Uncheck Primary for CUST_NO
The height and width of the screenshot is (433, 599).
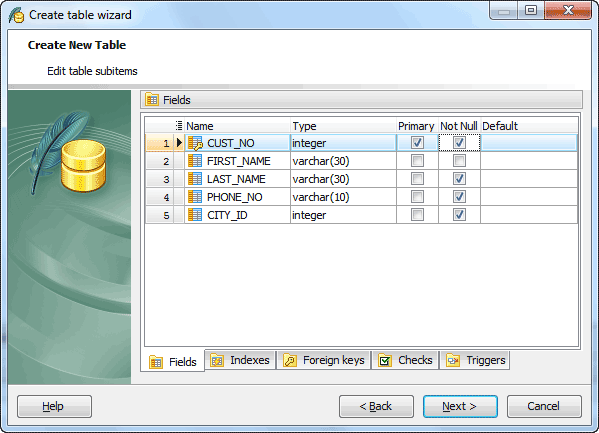click(417, 143)
